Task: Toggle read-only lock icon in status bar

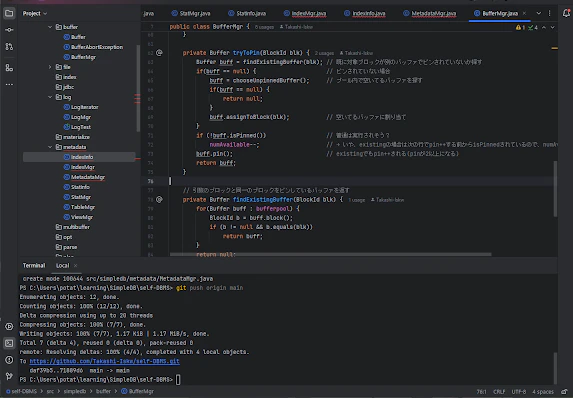Action: click(x=564, y=391)
